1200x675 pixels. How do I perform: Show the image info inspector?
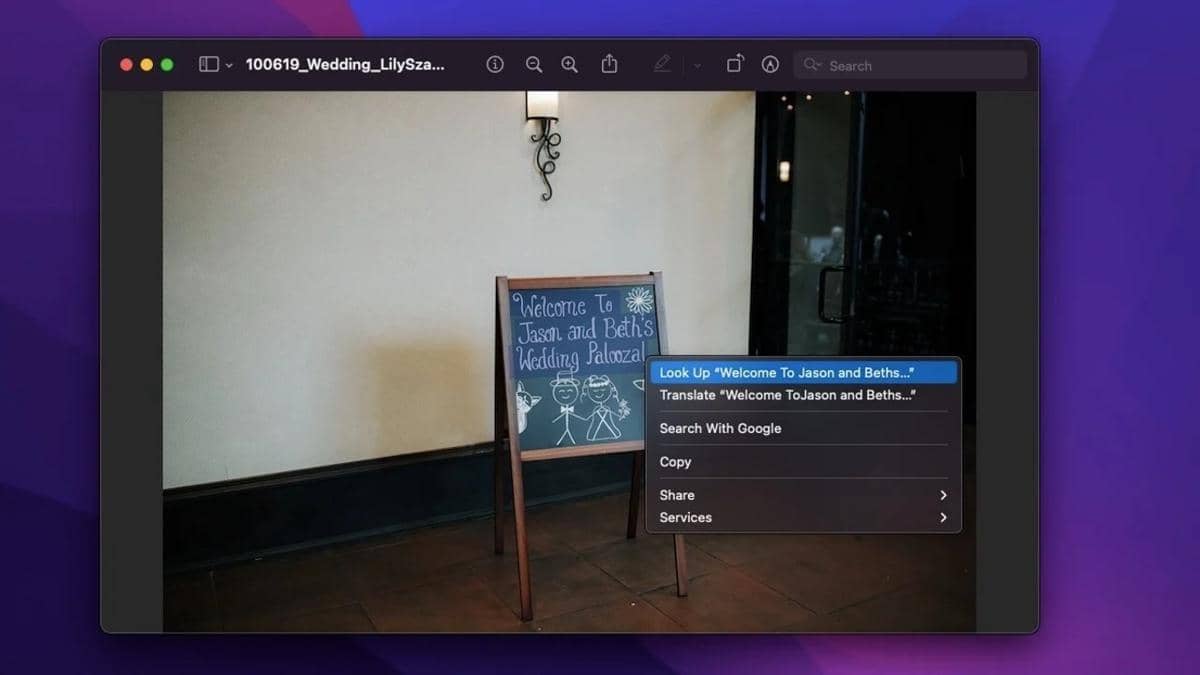pos(495,64)
